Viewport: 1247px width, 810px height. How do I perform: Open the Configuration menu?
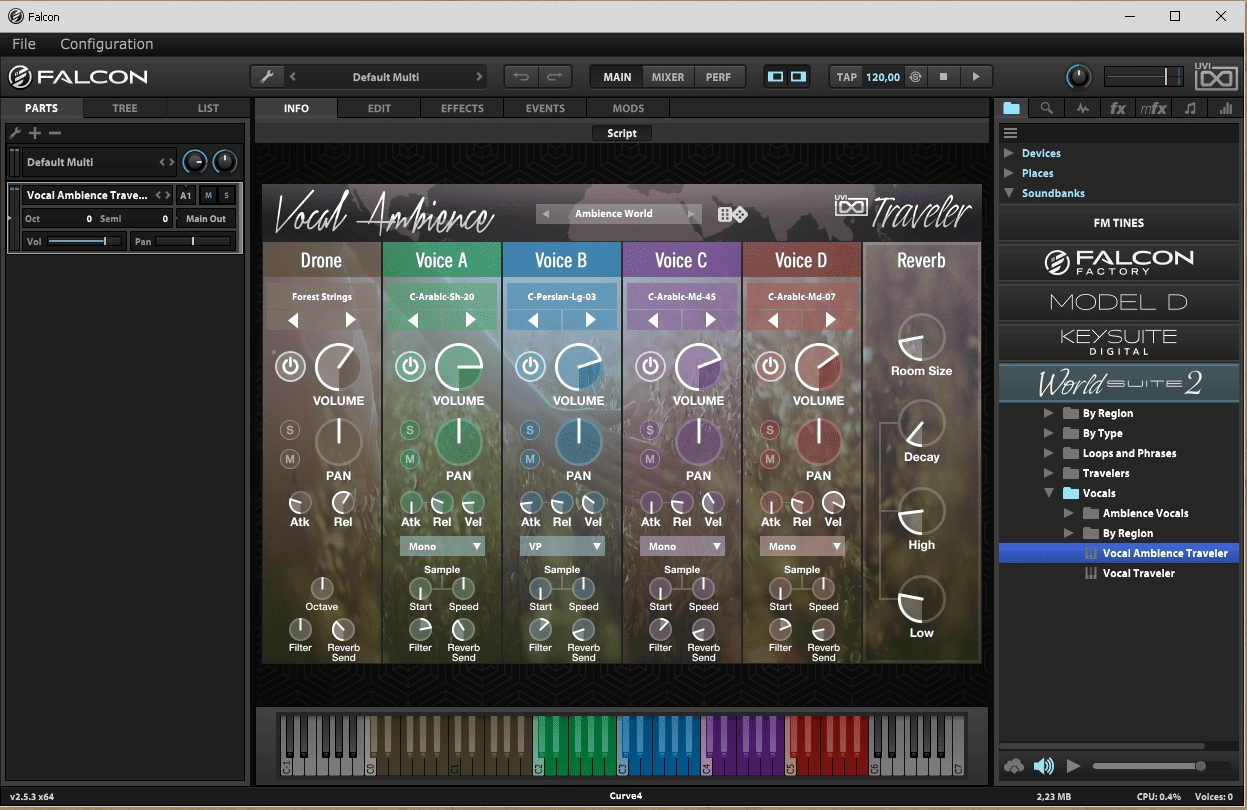107,44
